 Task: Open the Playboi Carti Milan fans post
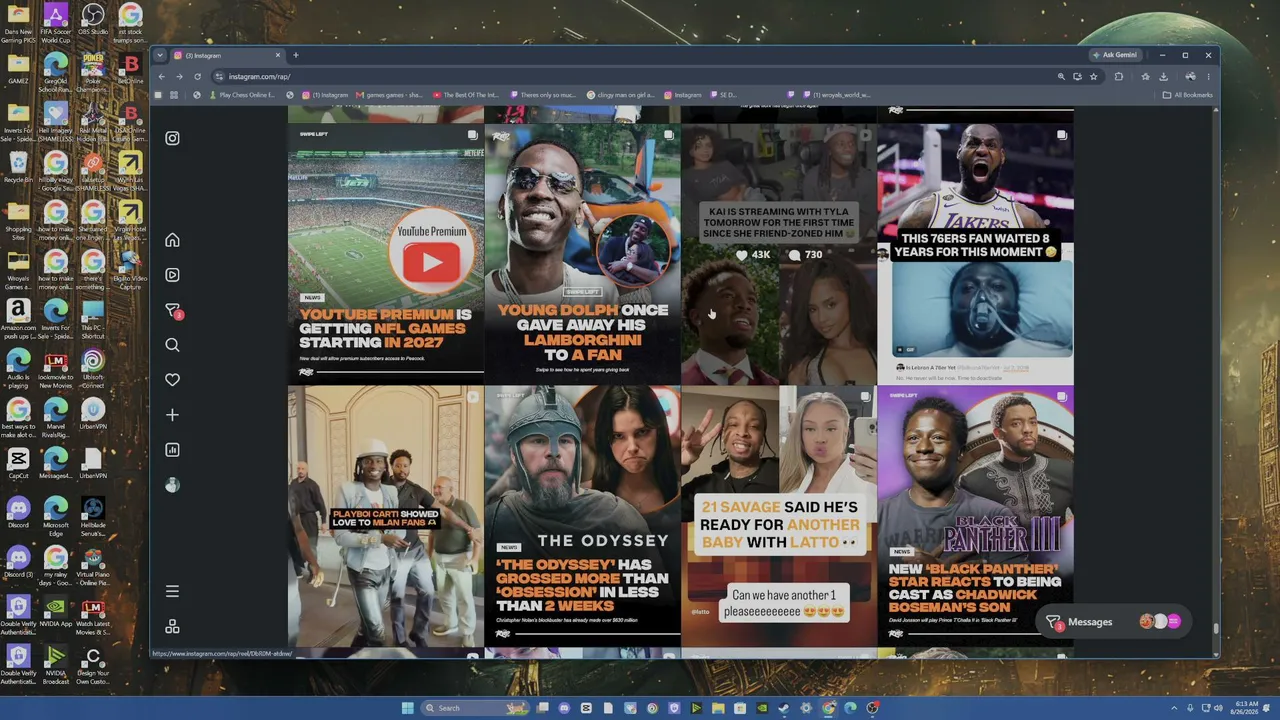386,517
